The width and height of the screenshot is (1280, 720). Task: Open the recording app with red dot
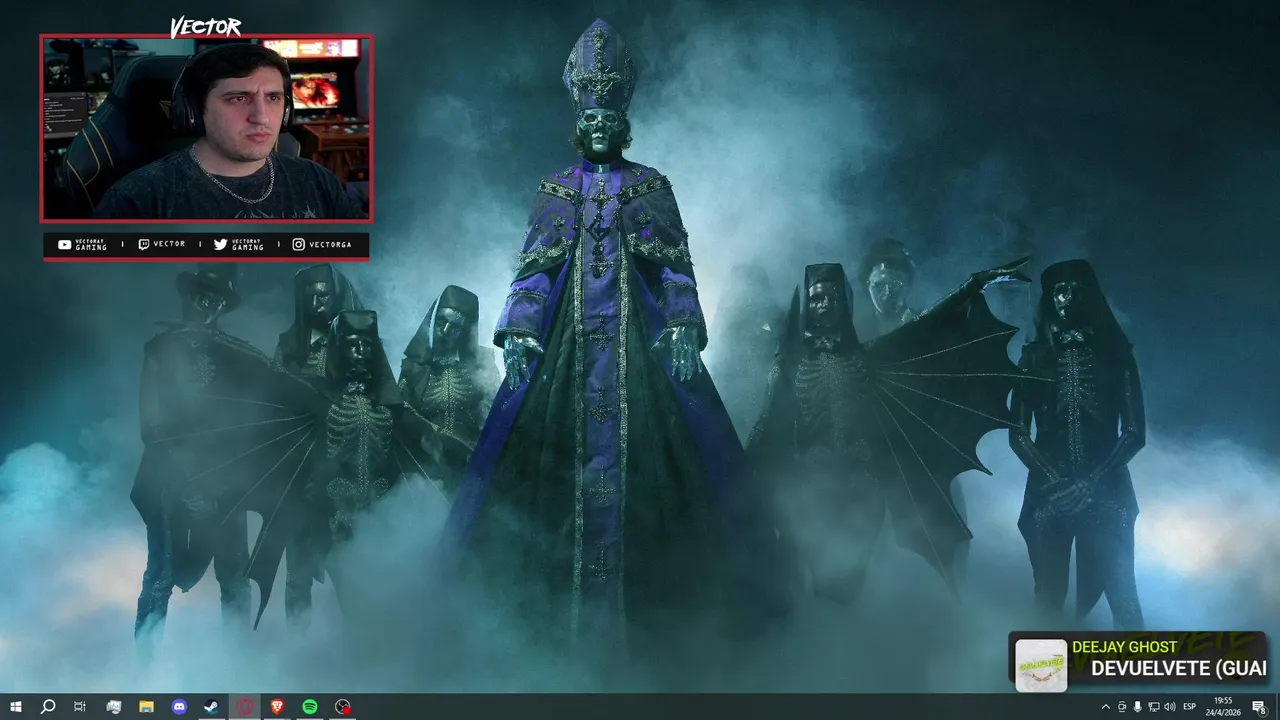tap(343, 707)
